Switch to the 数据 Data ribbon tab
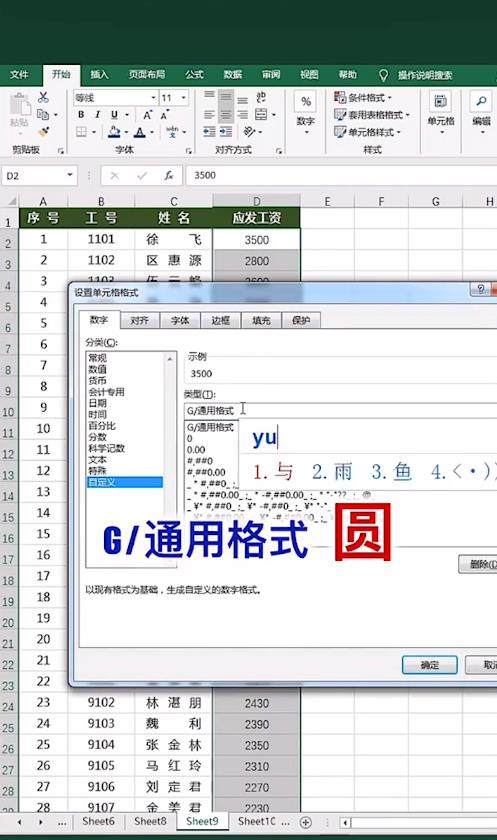The height and width of the screenshot is (840, 497). click(232, 74)
